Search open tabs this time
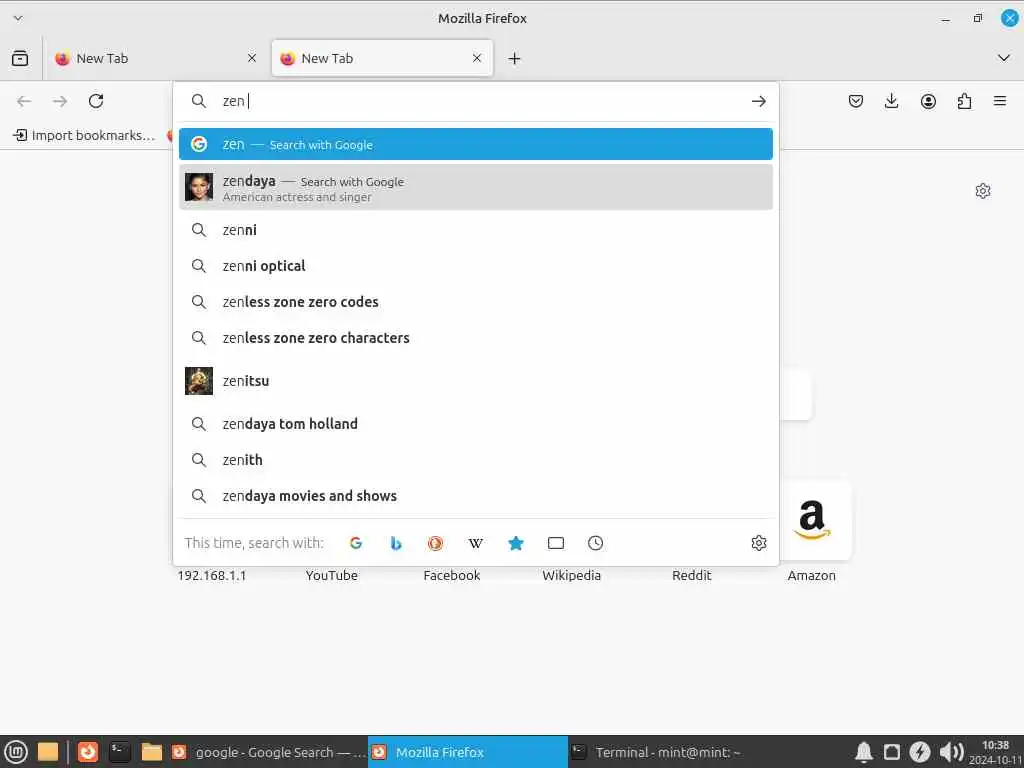 pyautogui.click(x=556, y=543)
